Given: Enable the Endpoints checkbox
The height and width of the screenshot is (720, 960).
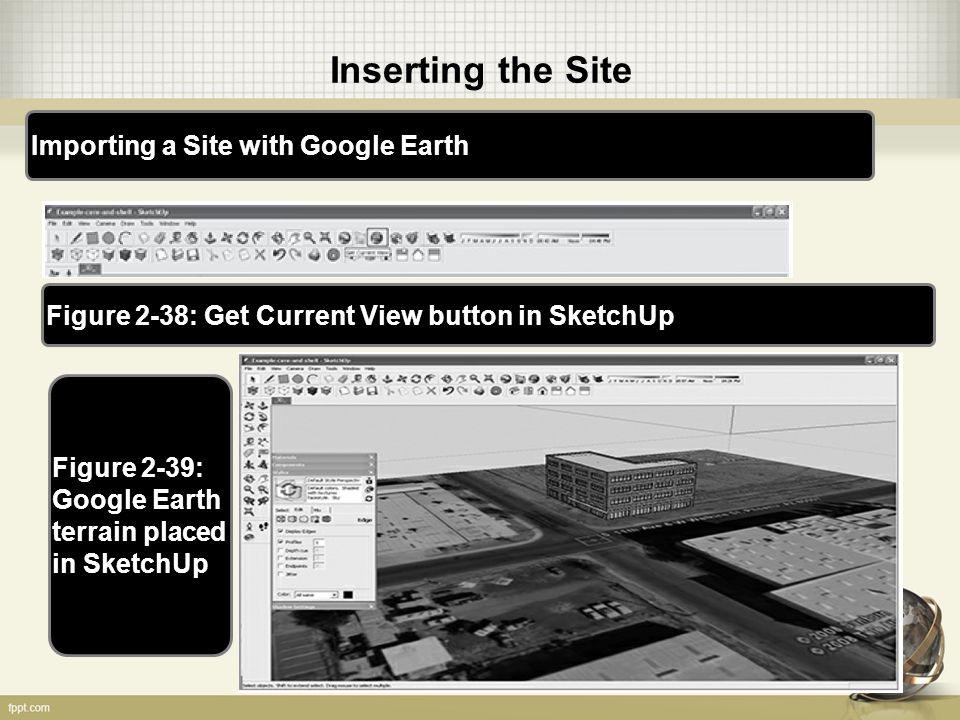Looking at the screenshot, I should coord(280,566).
